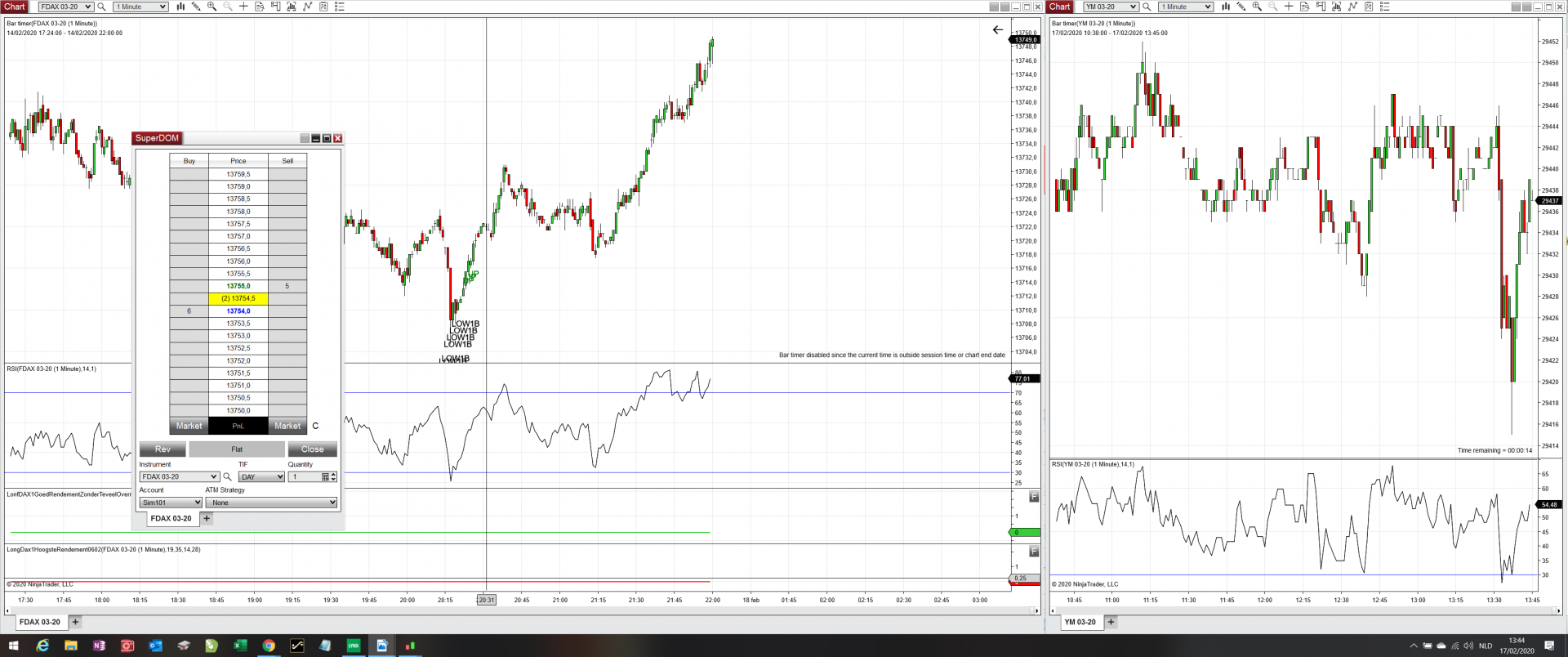Click the 13759,5 price row in SuperDOM
1568x657 pixels.
pyautogui.click(x=238, y=174)
